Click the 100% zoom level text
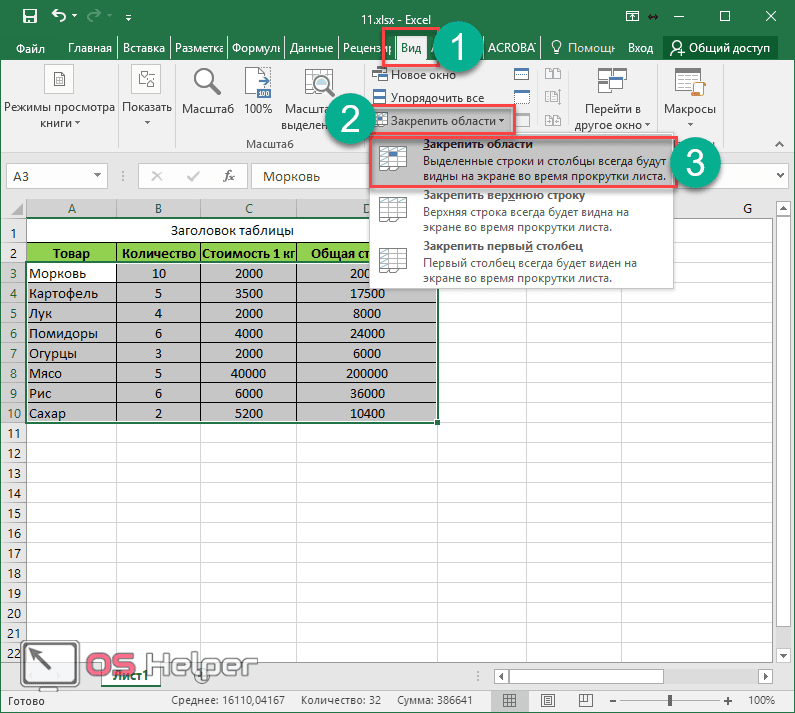Image resolution: width=795 pixels, height=713 pixels. (x=761, y=700)
